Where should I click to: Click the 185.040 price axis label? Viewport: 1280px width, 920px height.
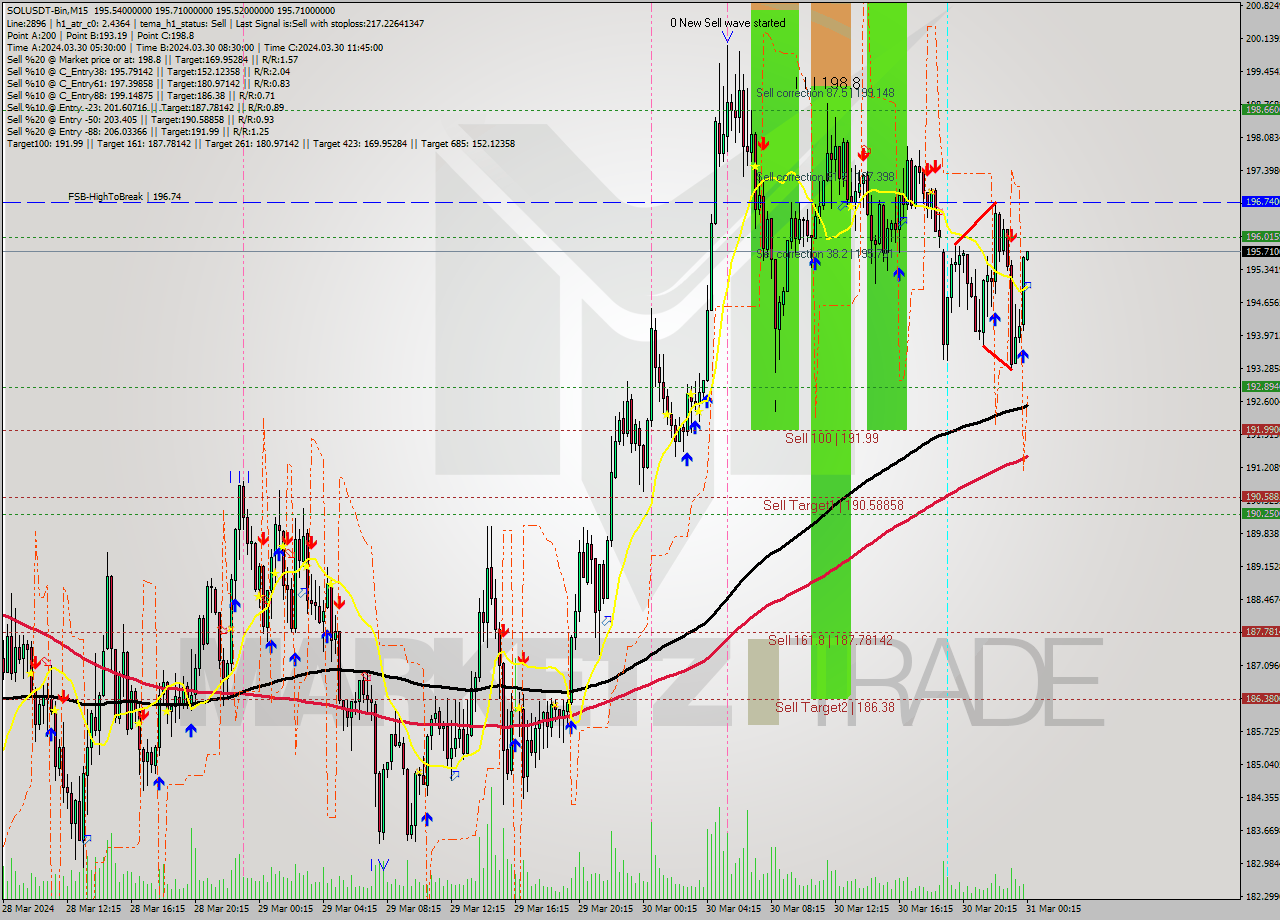click(1263, 764)
